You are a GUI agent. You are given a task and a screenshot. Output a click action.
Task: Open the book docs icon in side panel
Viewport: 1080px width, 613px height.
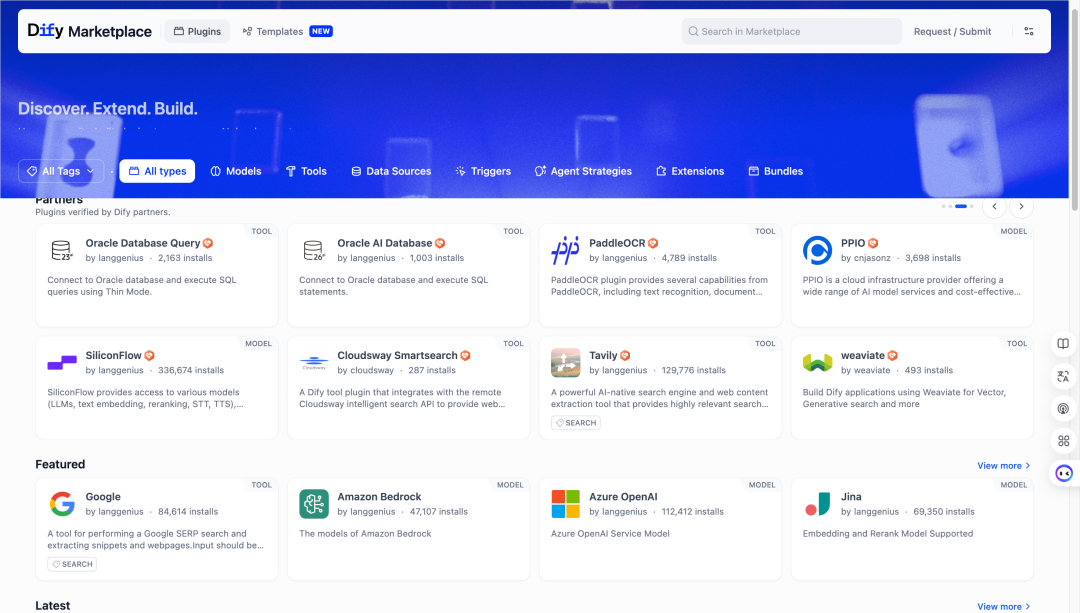(x=1063, y=344)
